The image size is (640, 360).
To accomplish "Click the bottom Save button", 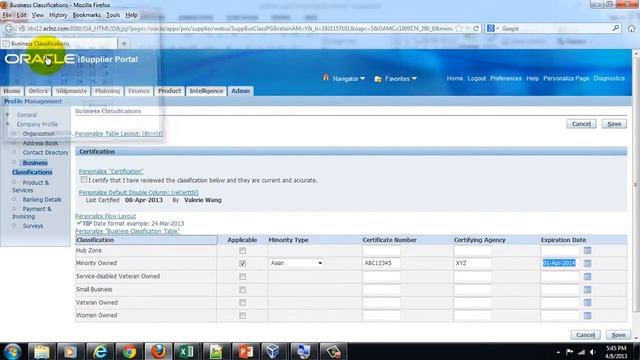I will 618,335.
